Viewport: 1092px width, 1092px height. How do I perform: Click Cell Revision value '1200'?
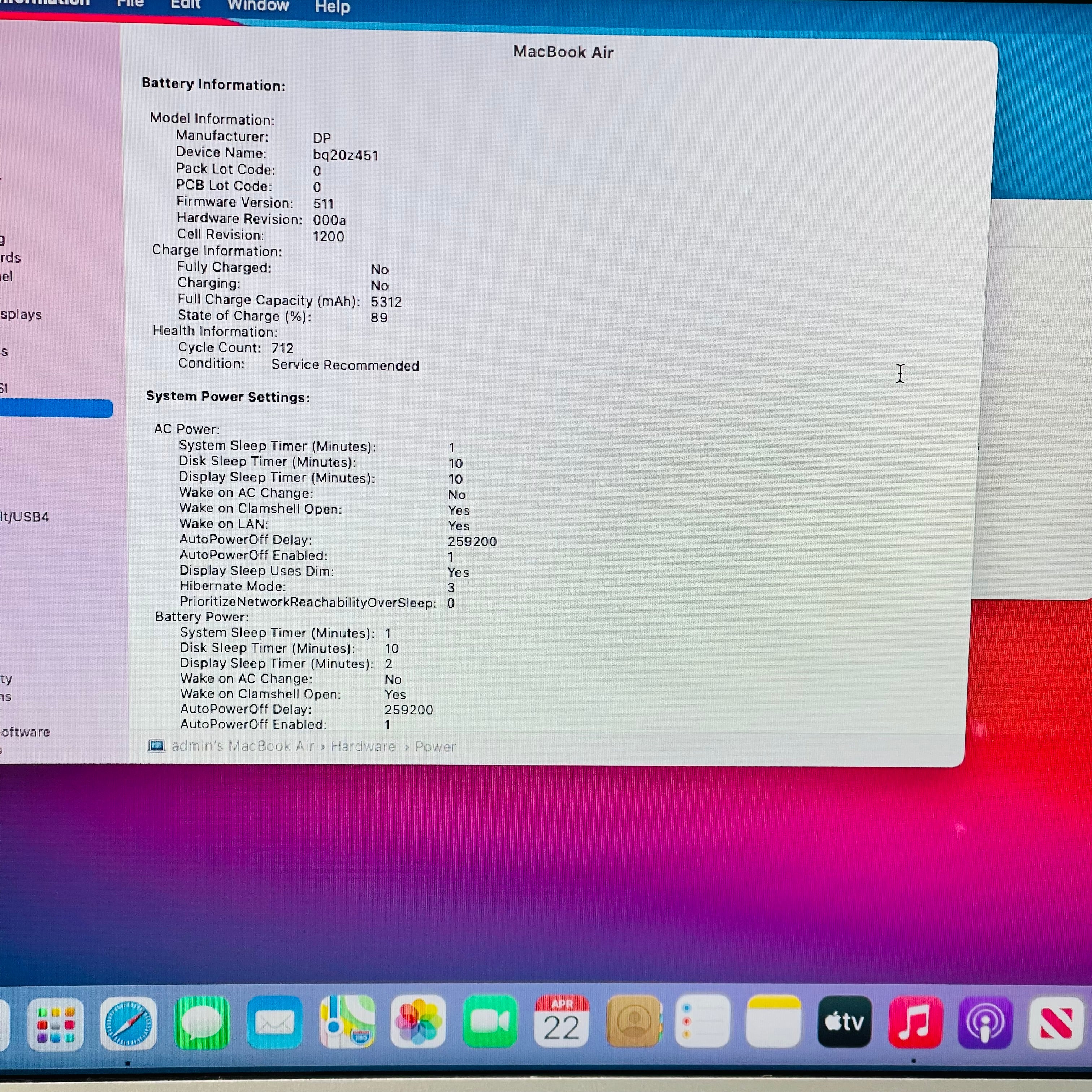328,236
